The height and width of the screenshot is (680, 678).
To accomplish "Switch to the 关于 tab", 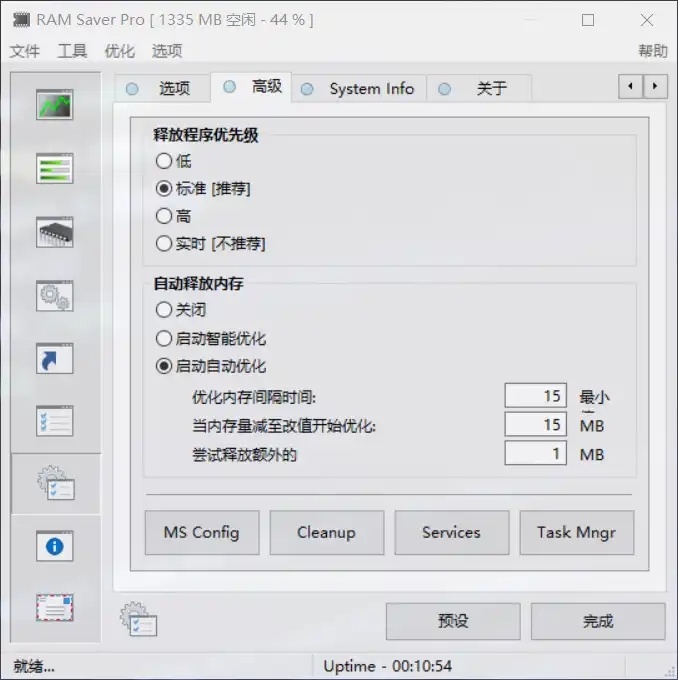I will pos(479,88).
